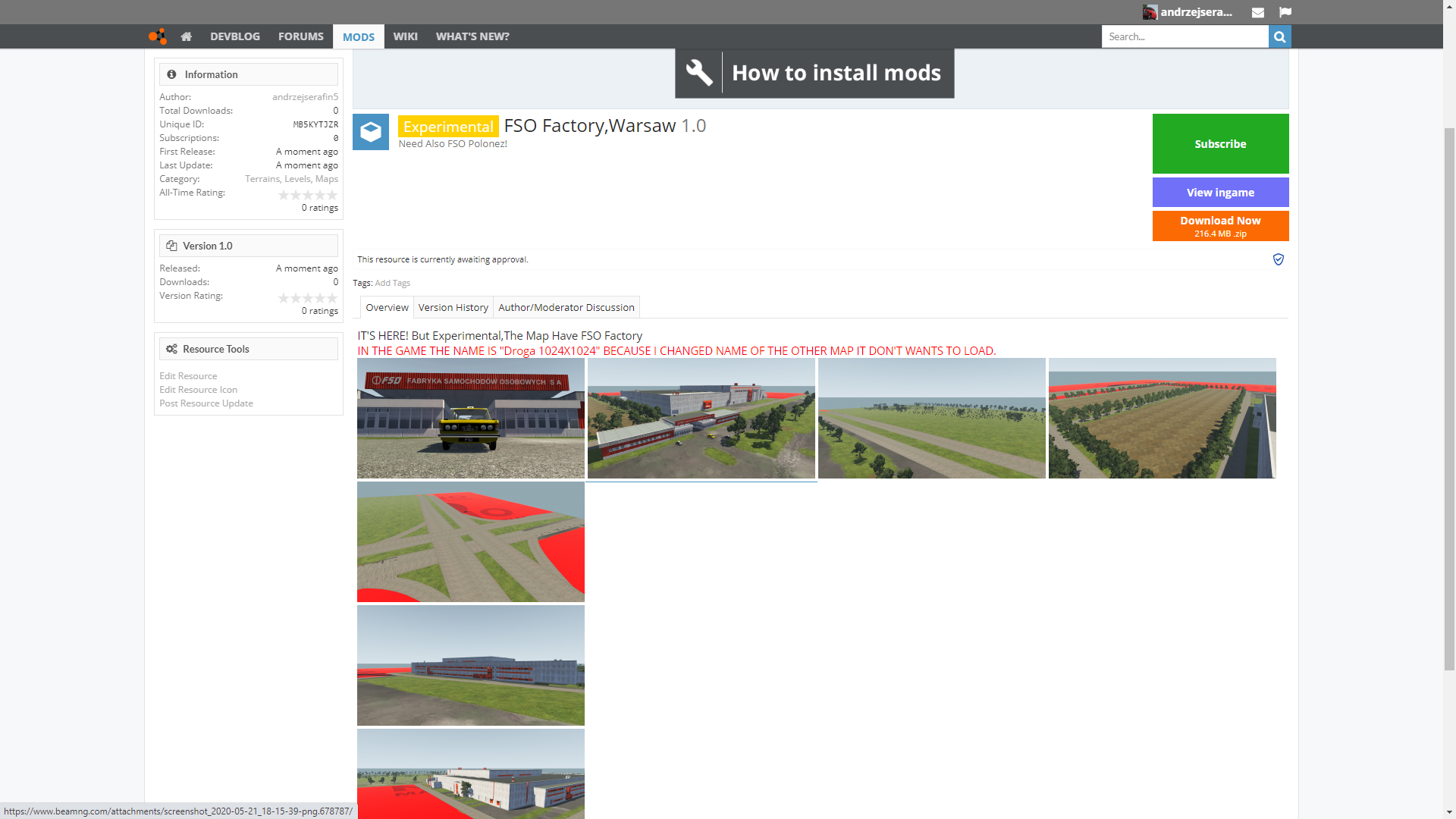Open author andrzejserafin5 profile link
1456x819 pixels.
(305, 97)
